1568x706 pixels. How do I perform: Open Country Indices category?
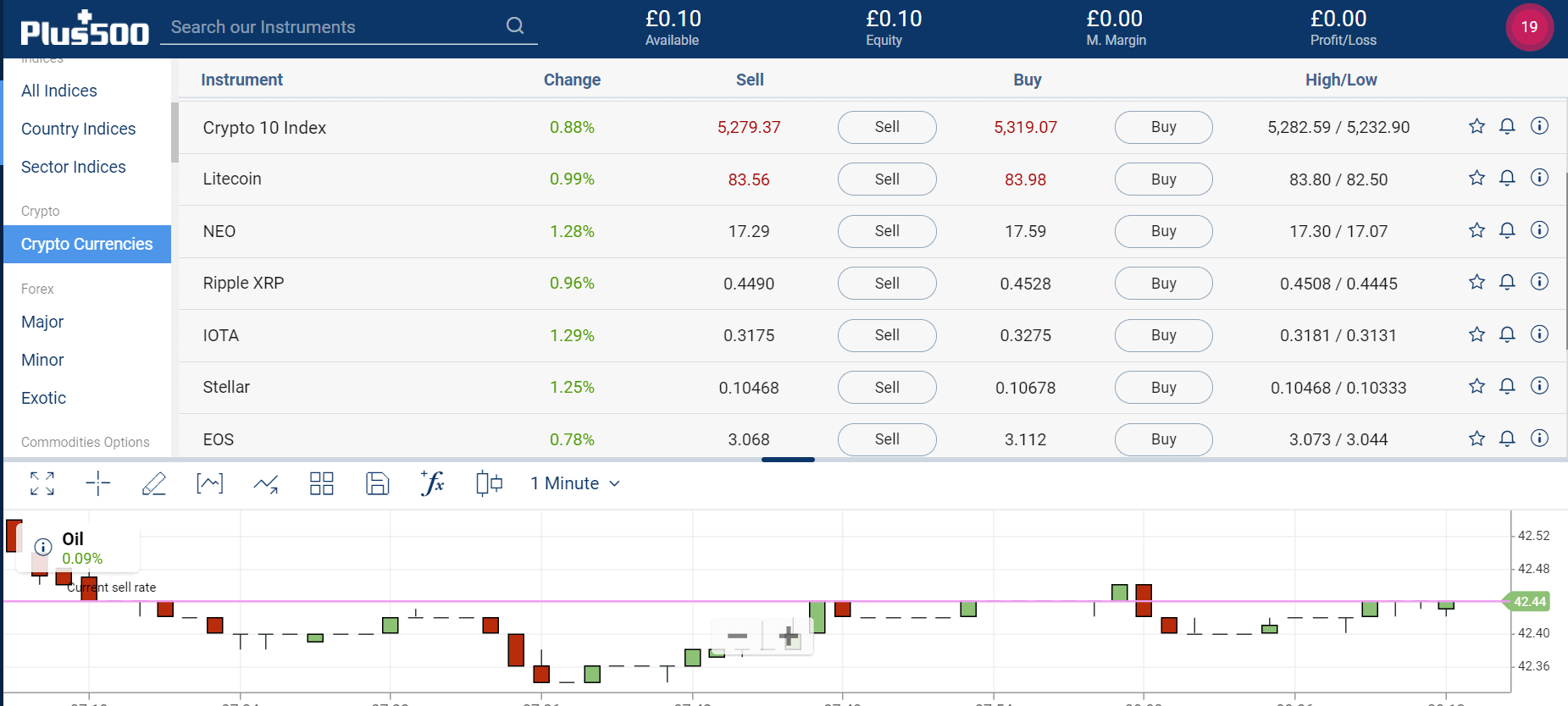(78, 129)
